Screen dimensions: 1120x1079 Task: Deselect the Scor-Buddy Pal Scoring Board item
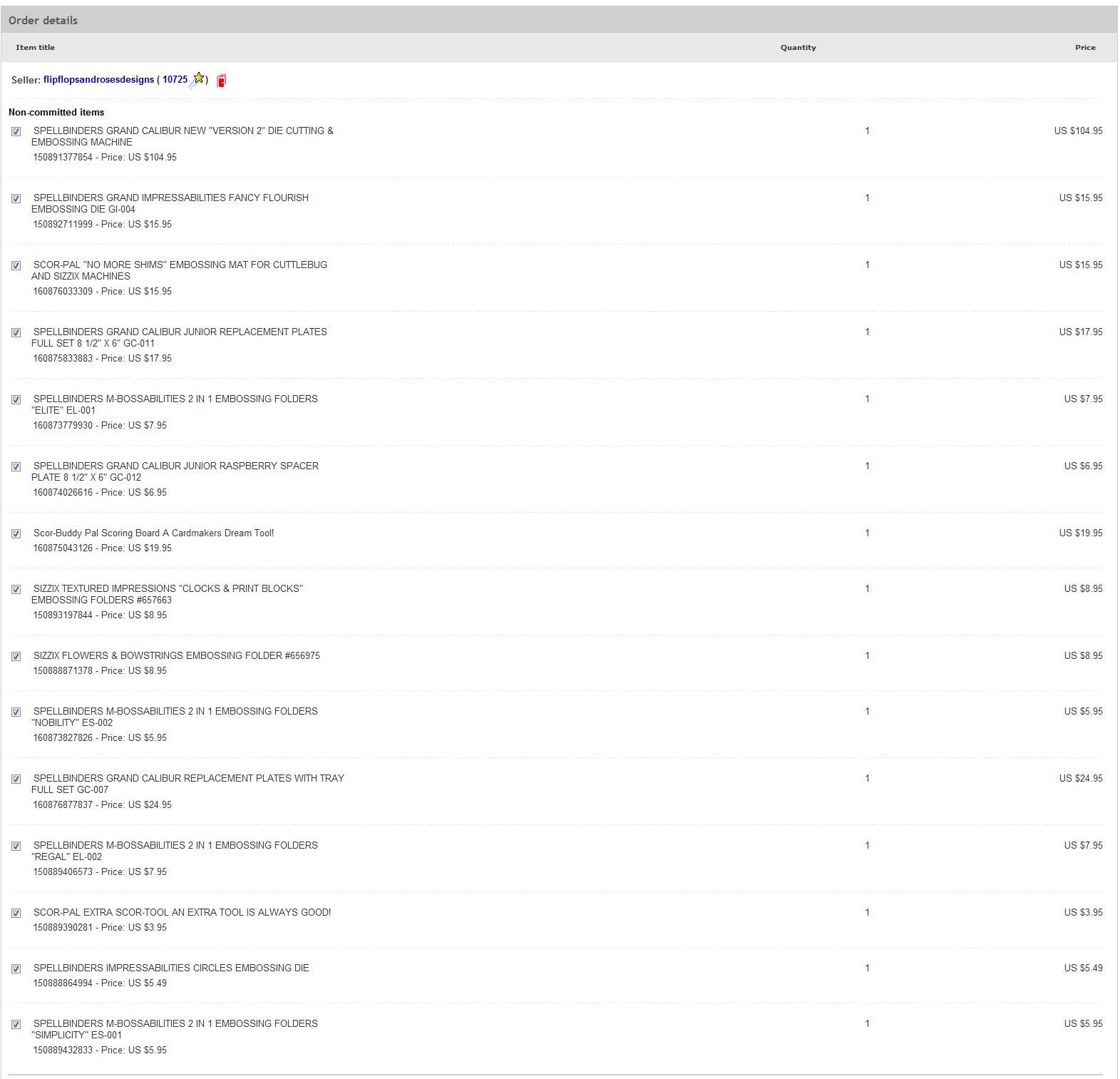click(x=16, y=534)
